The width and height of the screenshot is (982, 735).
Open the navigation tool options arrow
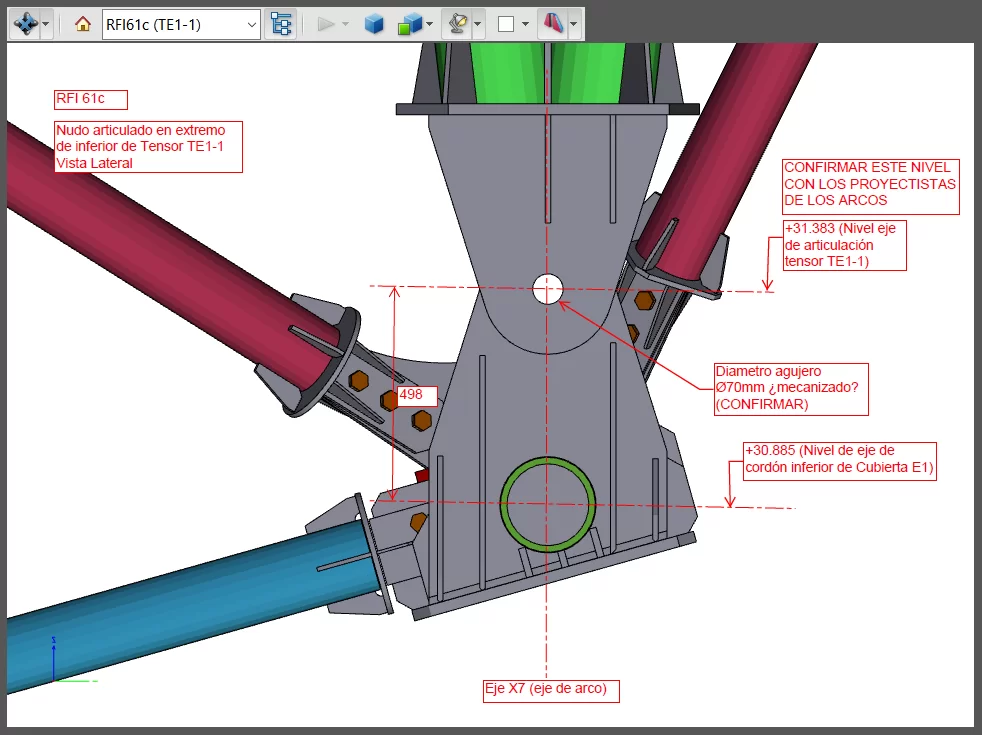point(46,24)
